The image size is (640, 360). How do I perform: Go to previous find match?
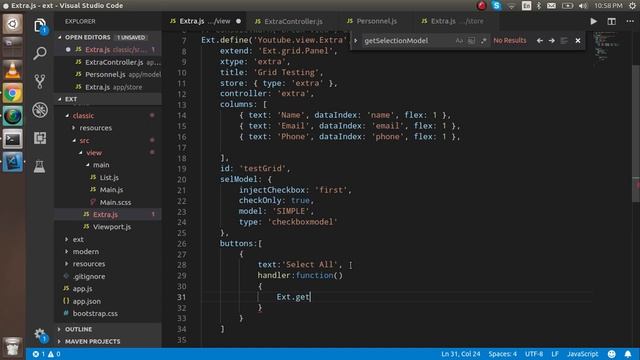tap(540, 40)
